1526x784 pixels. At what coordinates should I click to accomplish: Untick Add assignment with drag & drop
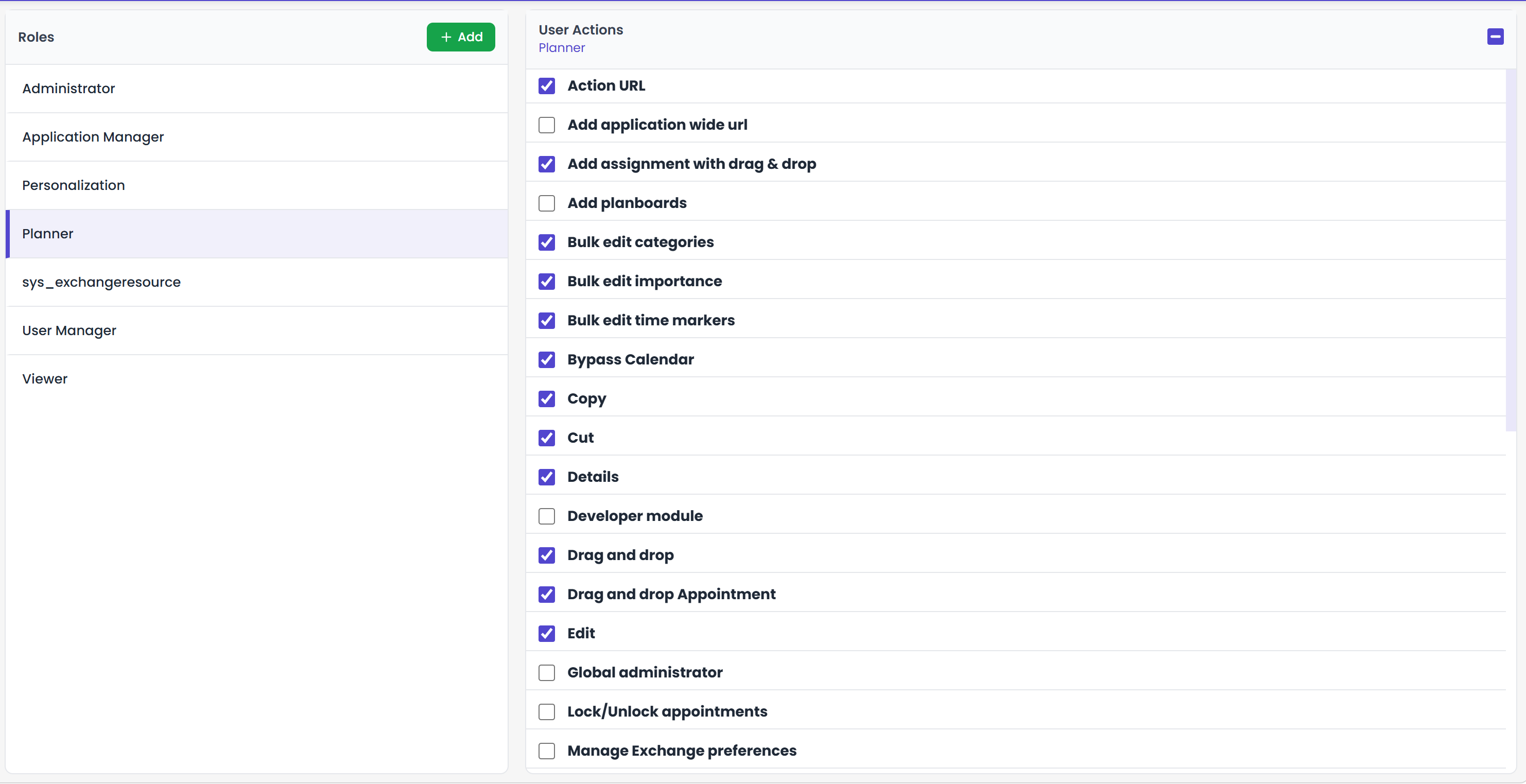point(547,164)
